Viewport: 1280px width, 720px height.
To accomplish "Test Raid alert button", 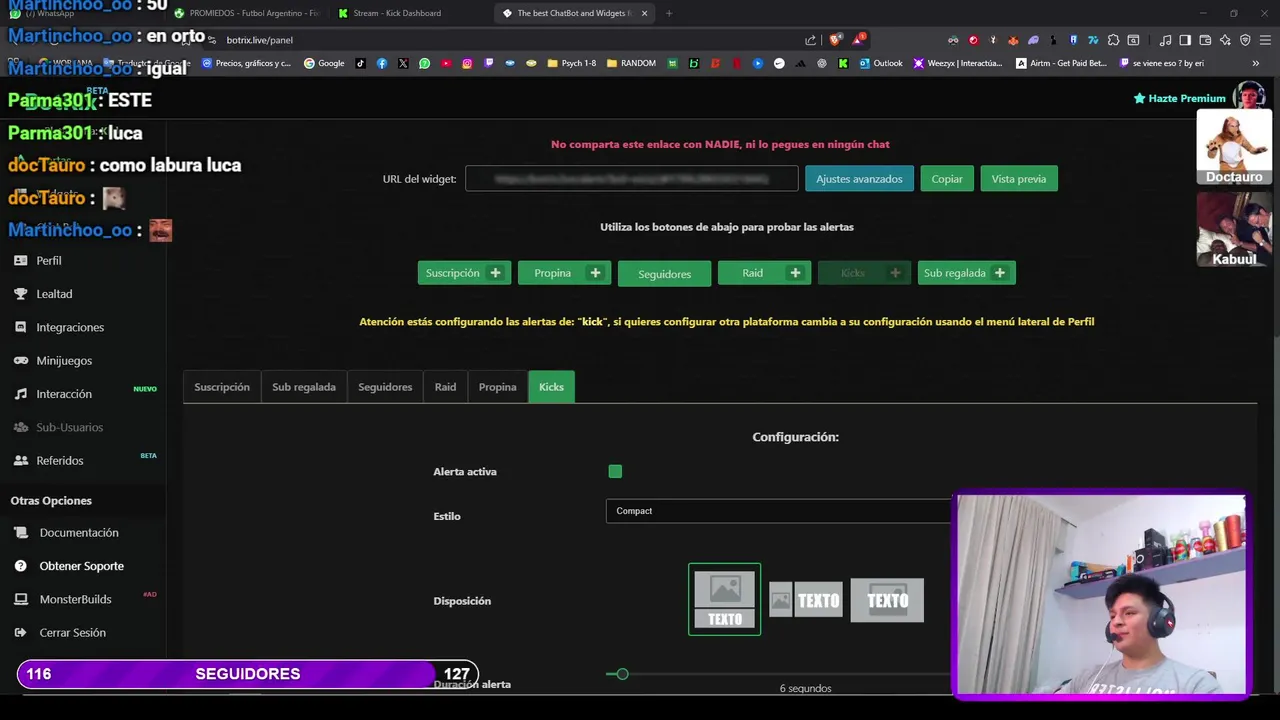I will (764, 273).
